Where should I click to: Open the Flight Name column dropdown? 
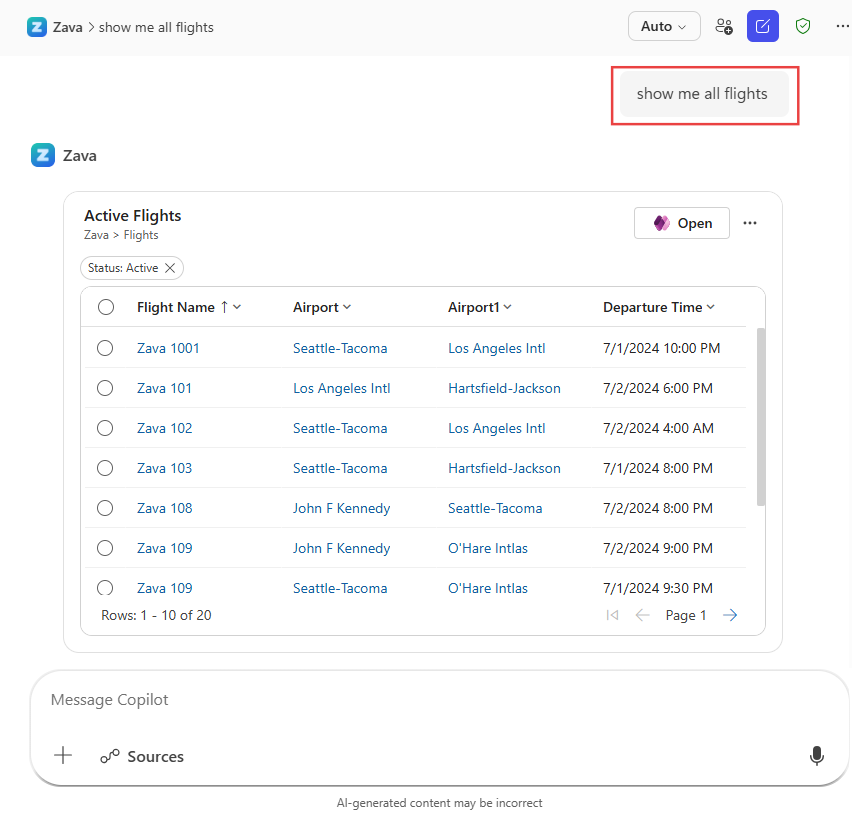pyautogui.click(x=237, y=307)
